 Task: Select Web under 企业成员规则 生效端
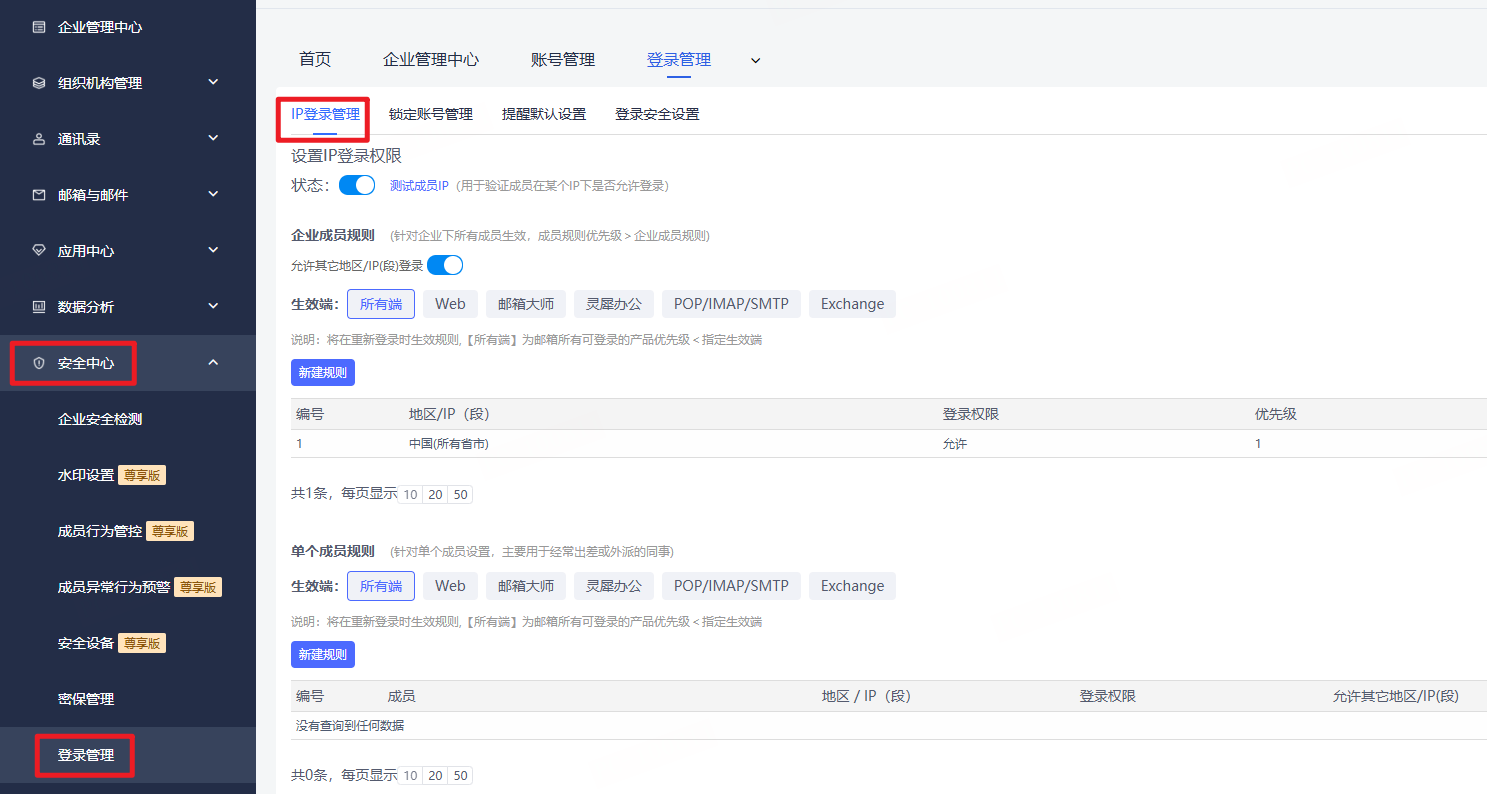click(x=450, y=304)
